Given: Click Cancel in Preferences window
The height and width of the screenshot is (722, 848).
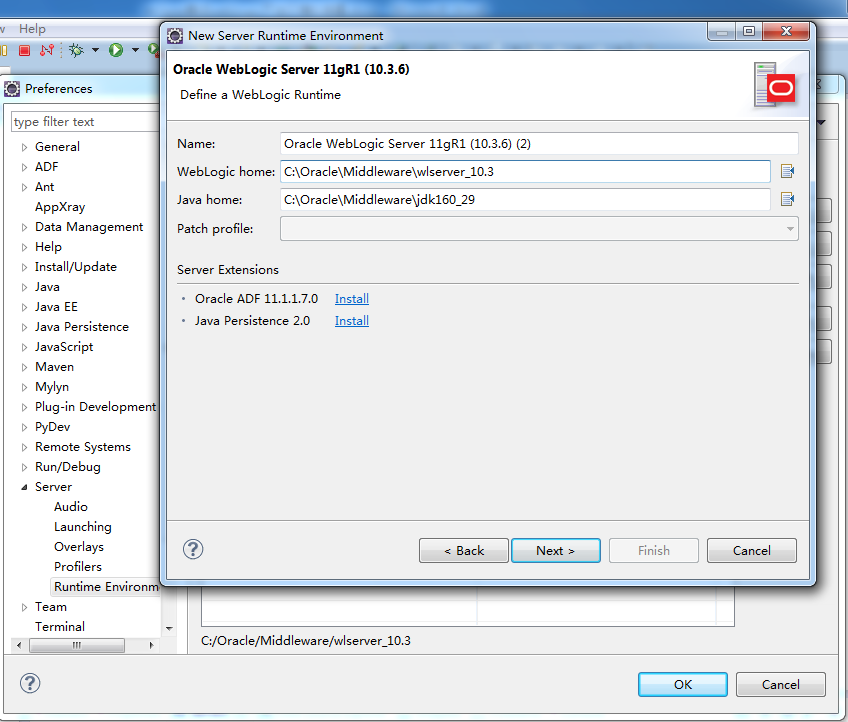Looking at the screenshot, I should point(780,685).
